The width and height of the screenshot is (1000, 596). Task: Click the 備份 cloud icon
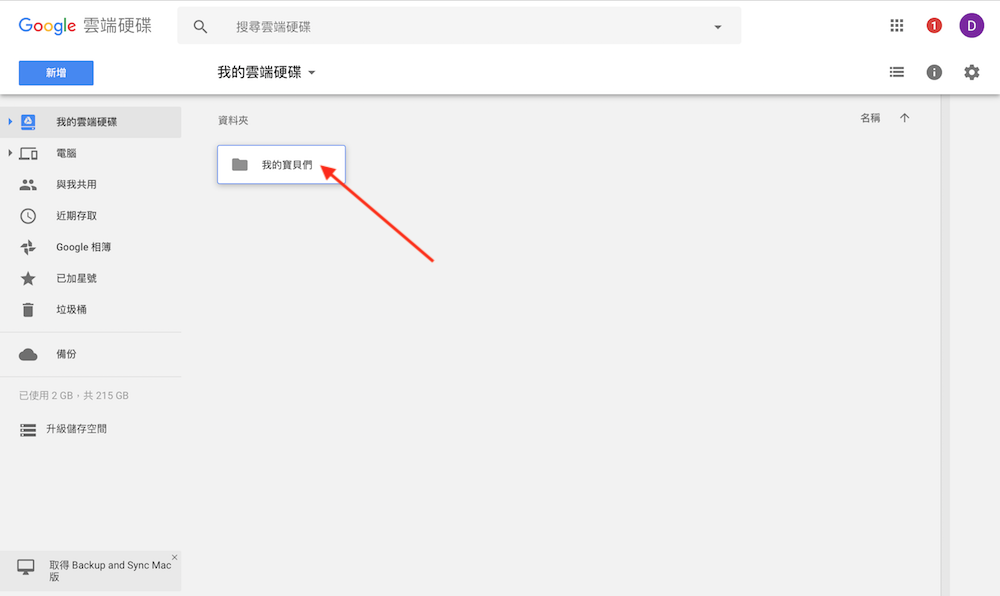pyautogui.click(x=28, y=354)
